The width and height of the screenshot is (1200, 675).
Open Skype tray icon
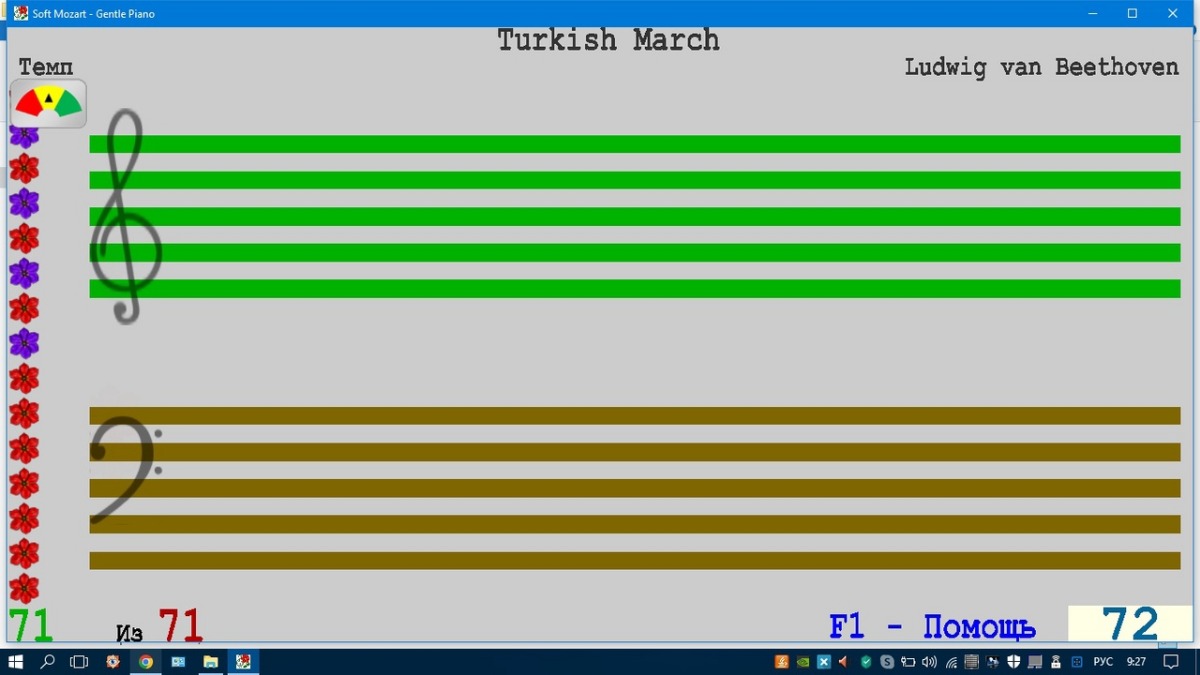887,662
